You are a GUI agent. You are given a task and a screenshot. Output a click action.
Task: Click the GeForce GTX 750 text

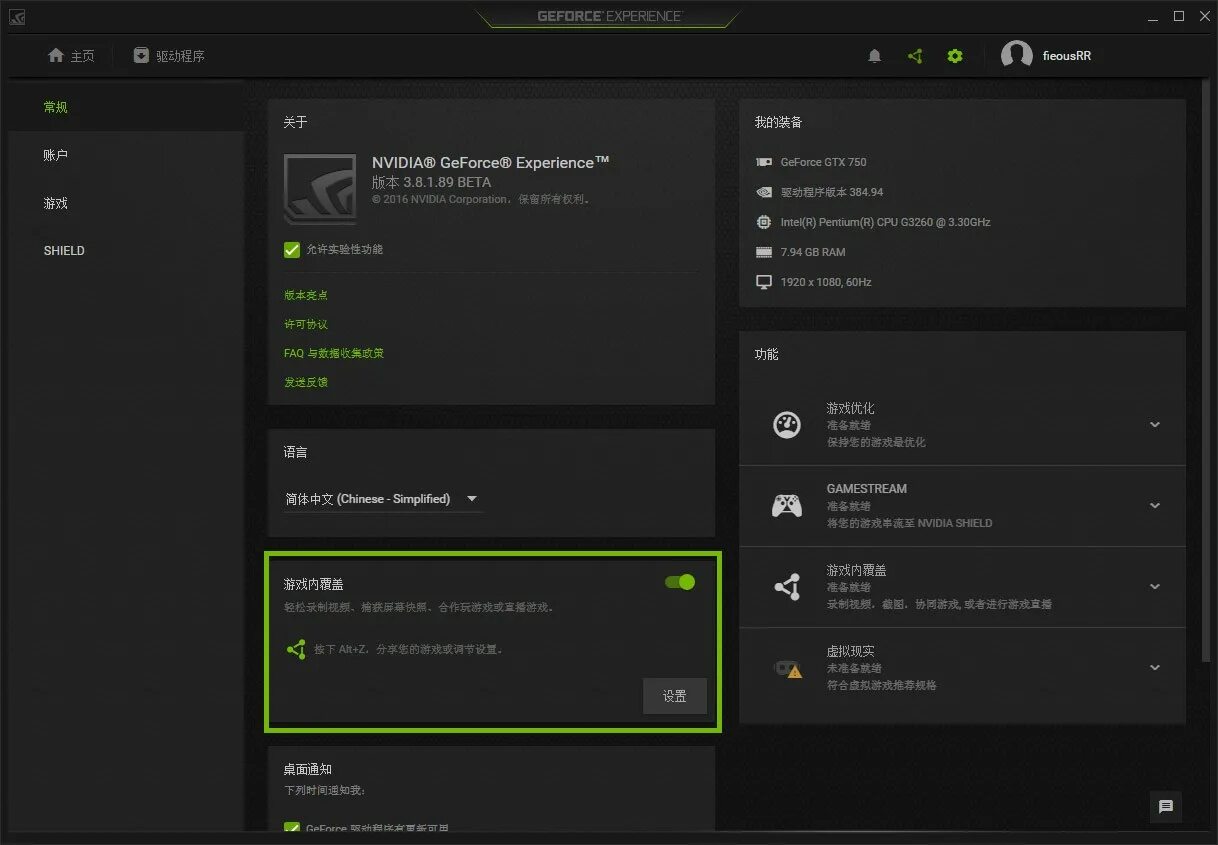(824, 162)
